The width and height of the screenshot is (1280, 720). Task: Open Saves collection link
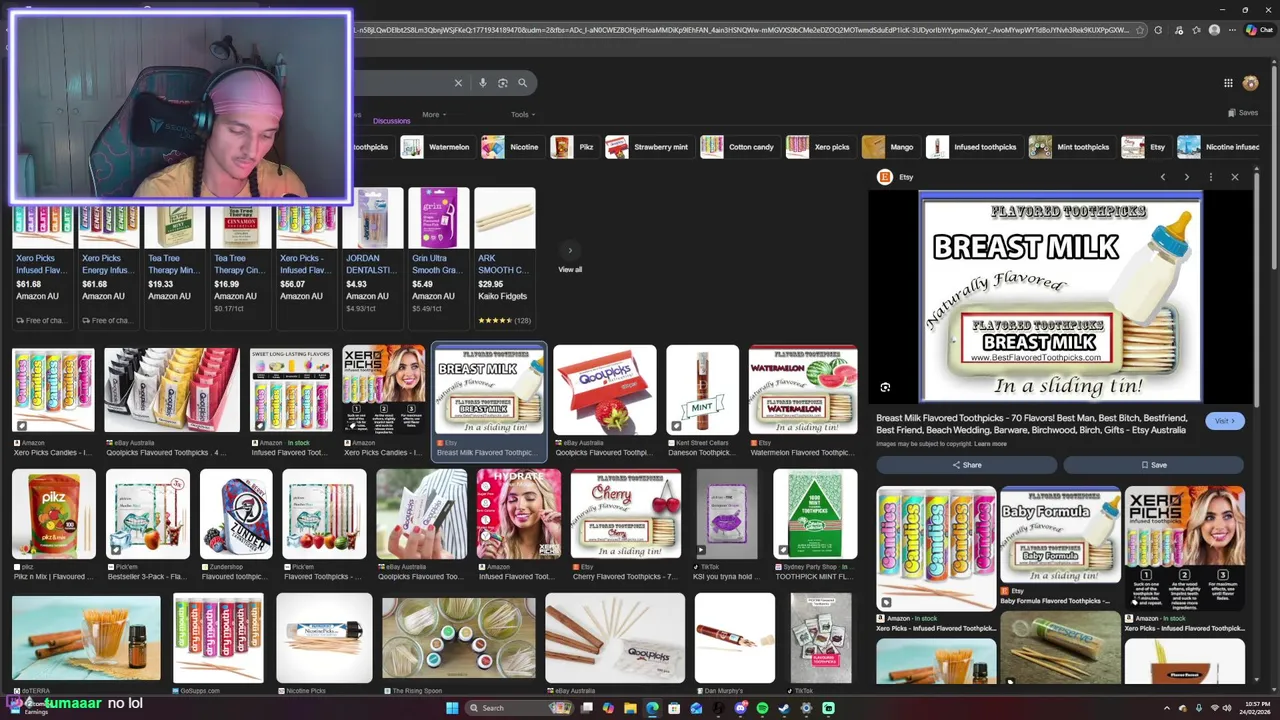pos(1243,113)
